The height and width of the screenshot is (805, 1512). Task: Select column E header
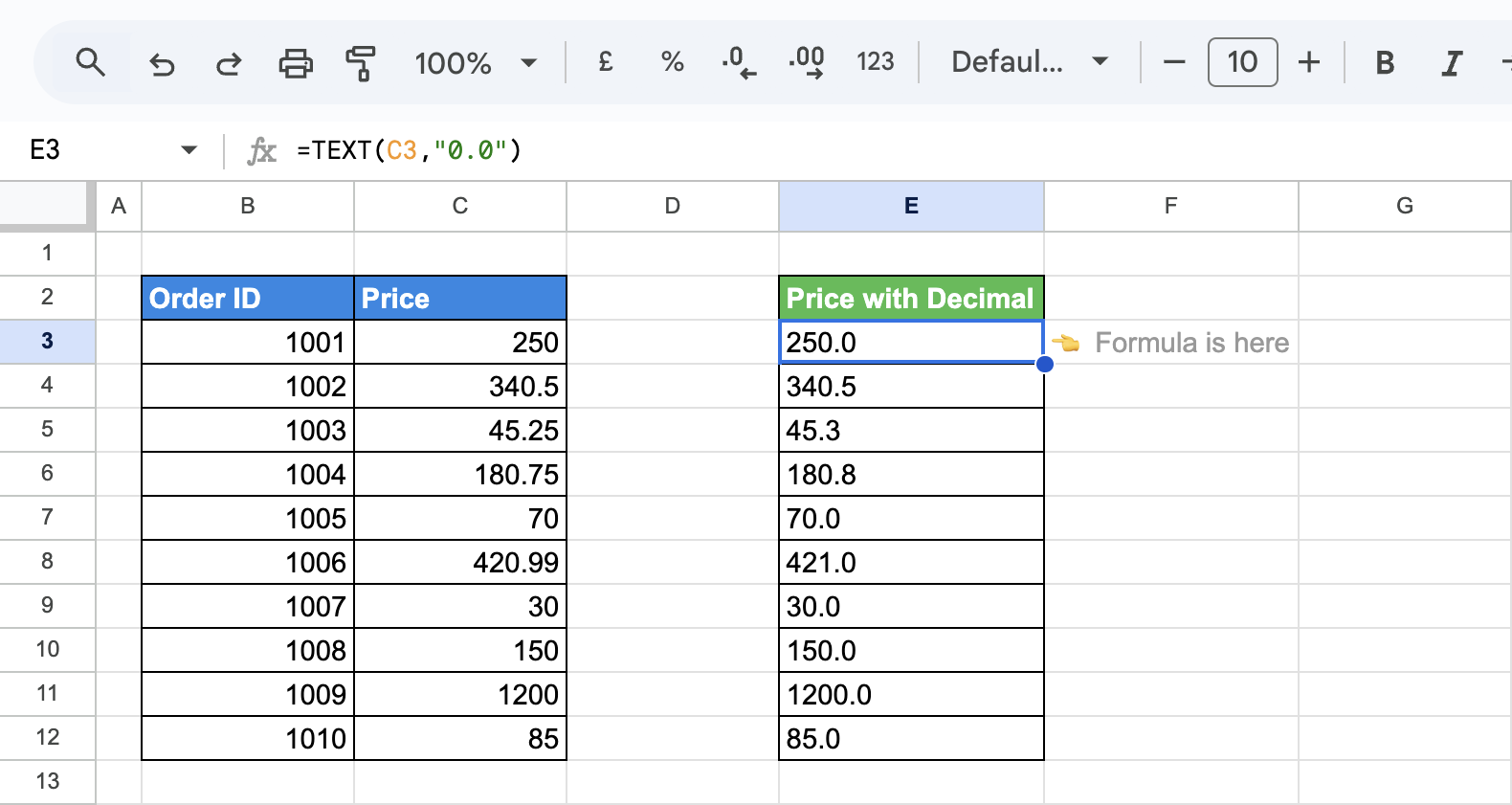[x=911, y=206]
